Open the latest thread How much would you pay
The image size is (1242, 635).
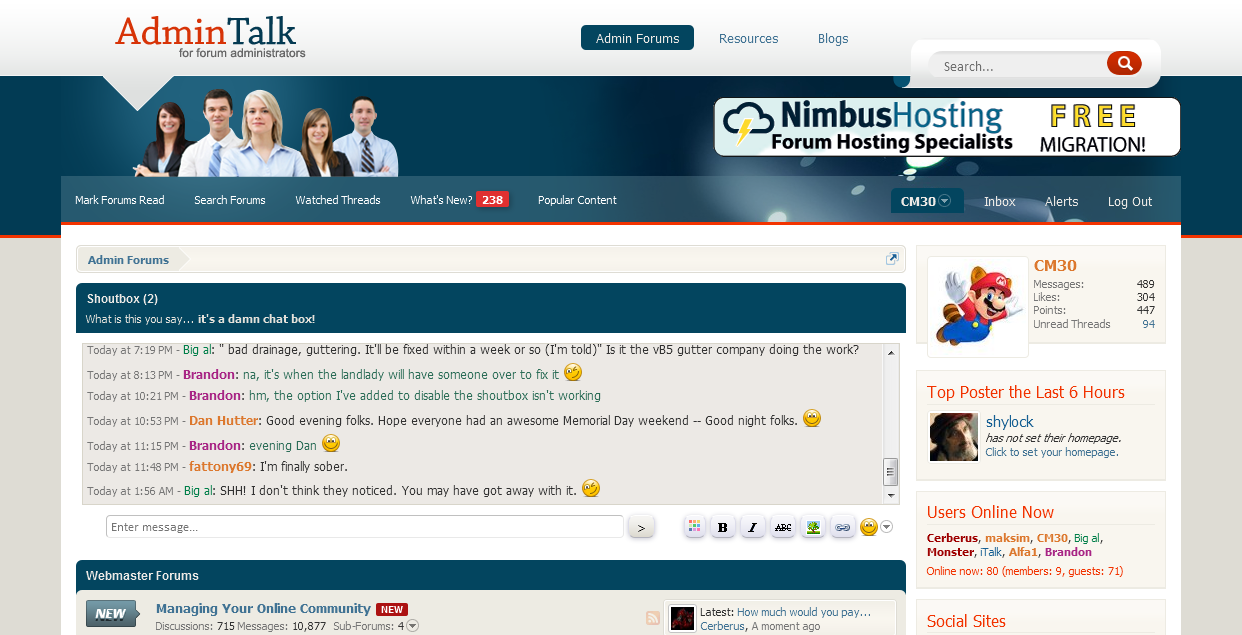[x=804, y=612]
